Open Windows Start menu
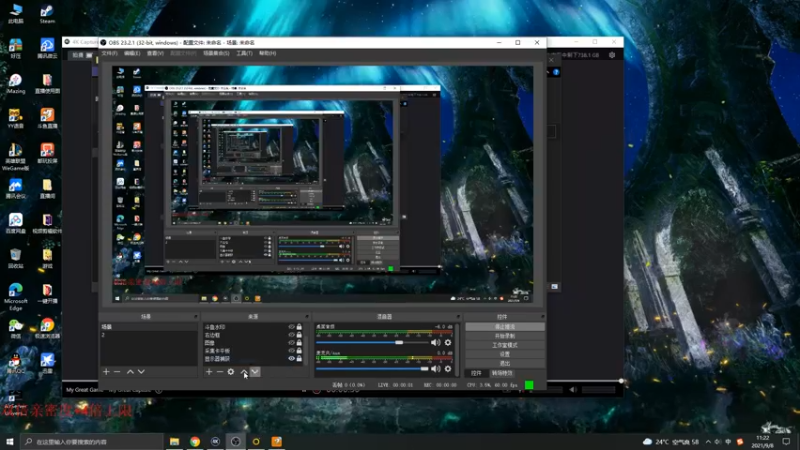 coord(9,441)
